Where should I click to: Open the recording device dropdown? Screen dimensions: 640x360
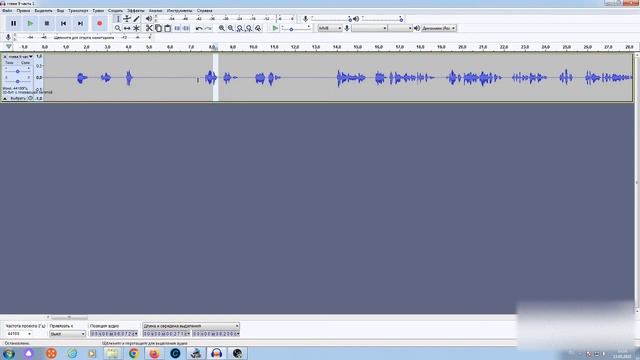369,28
